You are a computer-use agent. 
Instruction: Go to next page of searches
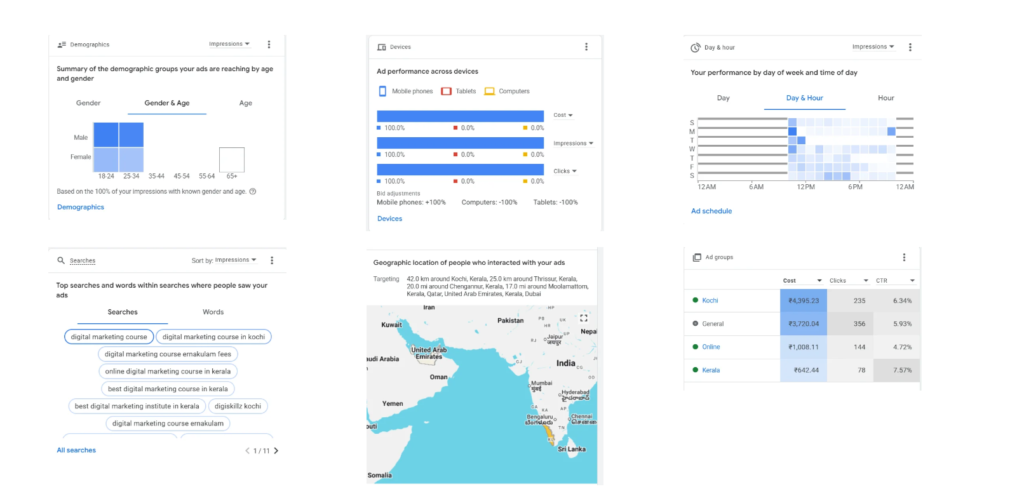[276, 451]
